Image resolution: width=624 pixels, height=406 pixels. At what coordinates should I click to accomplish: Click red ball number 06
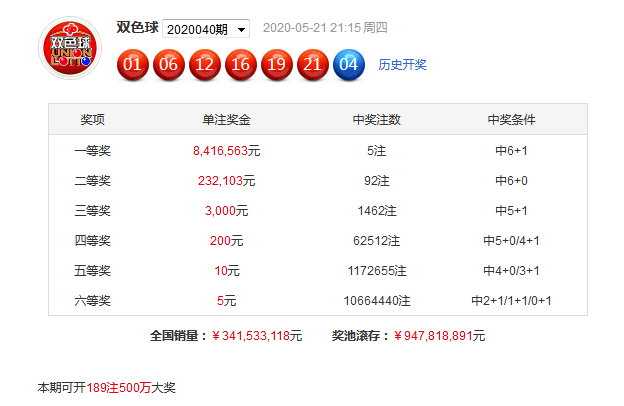pyautogui.click(x=169, y=64)
